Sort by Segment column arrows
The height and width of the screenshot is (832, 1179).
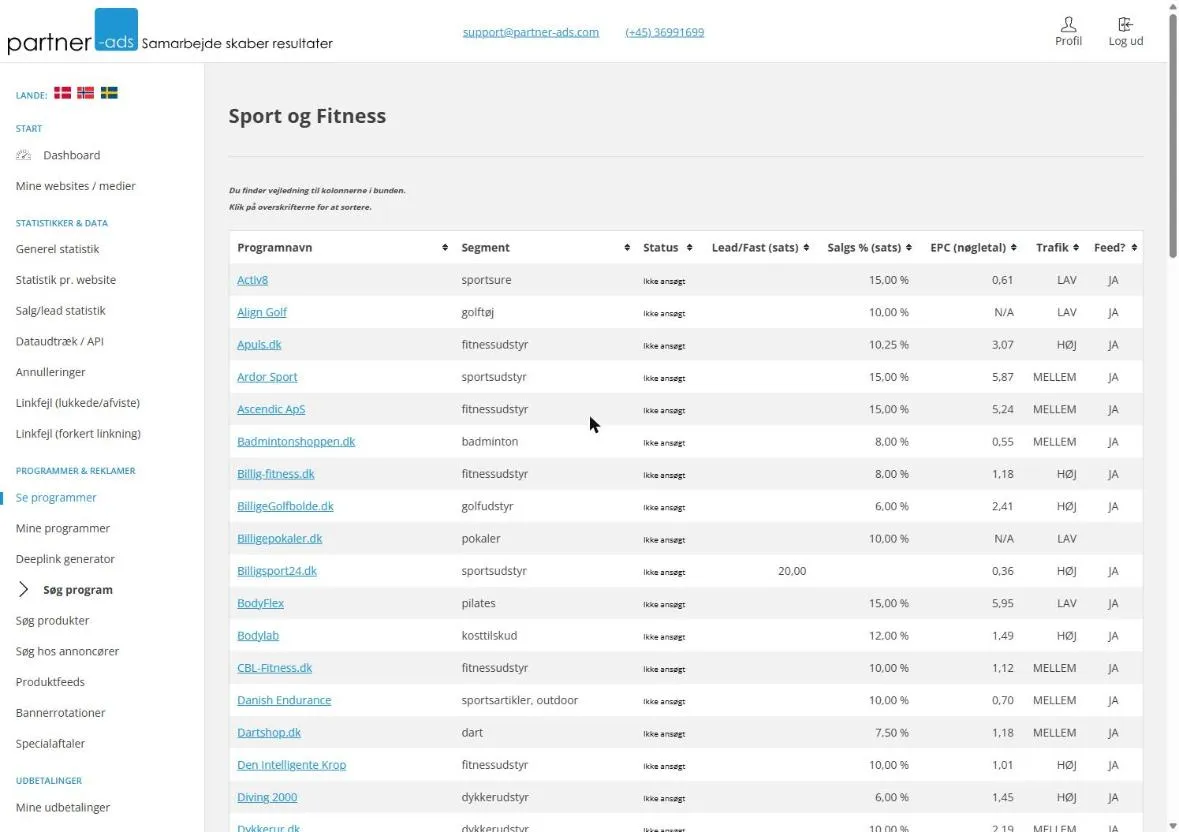pyautogui.click(x=627, y=247)
